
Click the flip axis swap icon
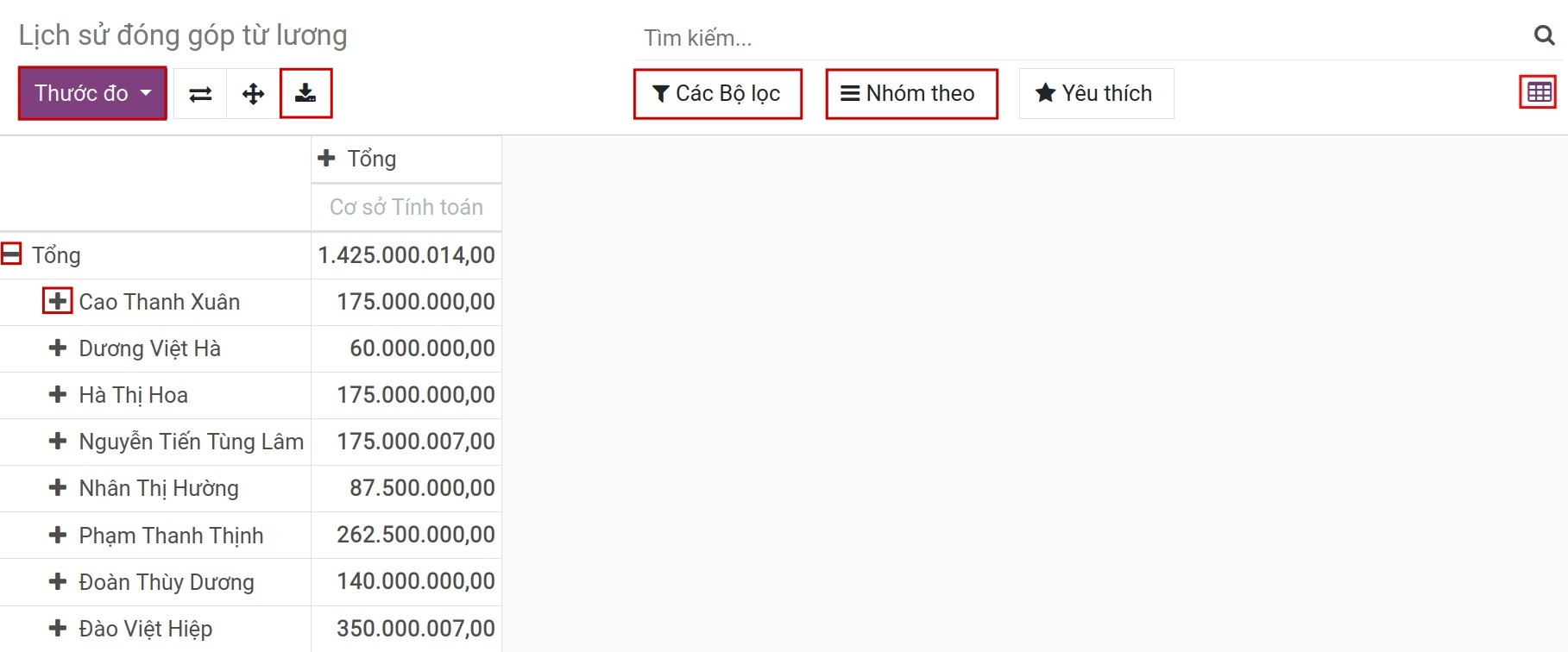point(200,94)
